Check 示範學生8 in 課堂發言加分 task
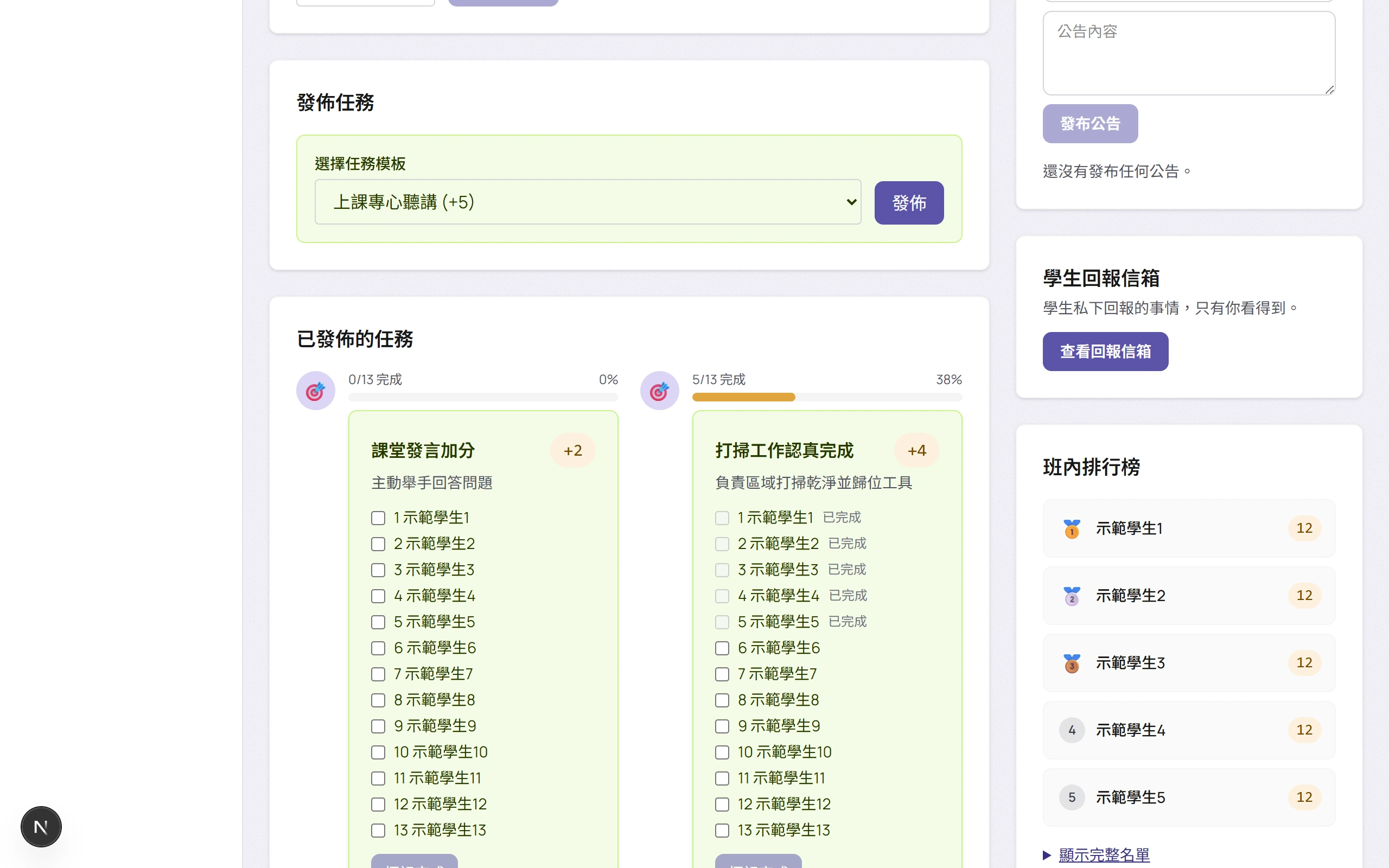Image resolution: width=1389 pixels, height=868 pixels. click(x=378, y=700)
